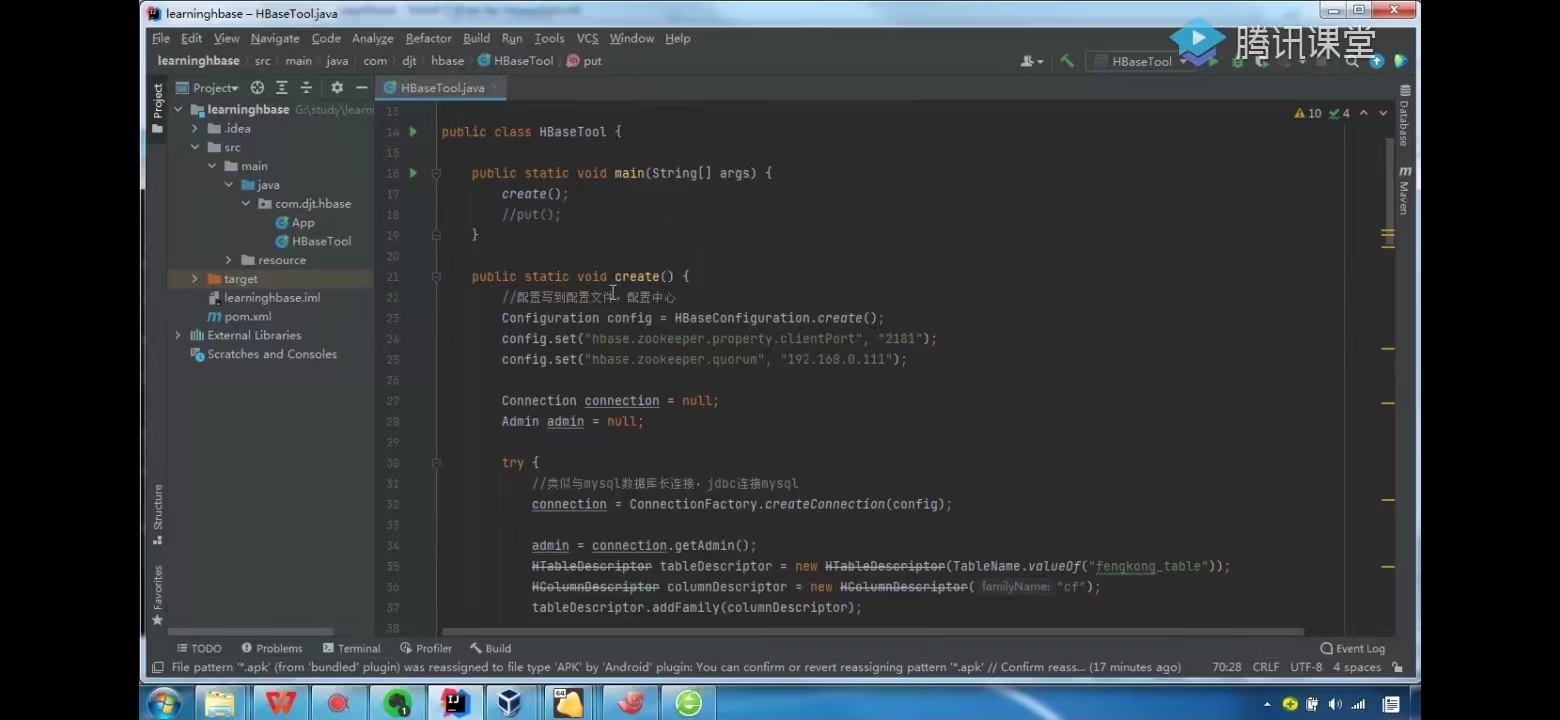Expand External Libraries node
Viewport: 1560px width, 720px height.
tap(179, 335)
